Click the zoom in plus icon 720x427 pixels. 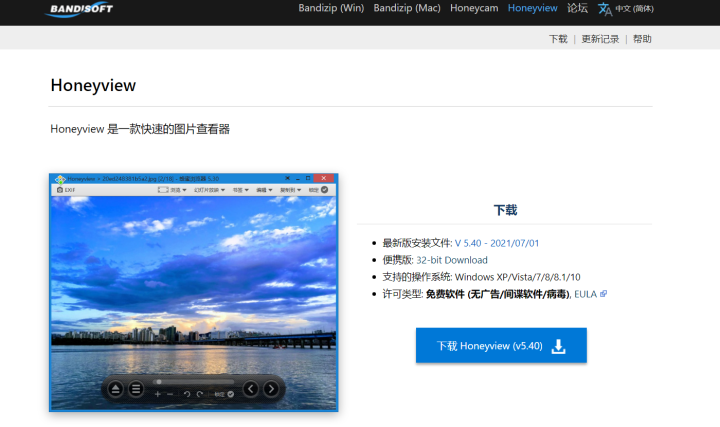point(158,394)
